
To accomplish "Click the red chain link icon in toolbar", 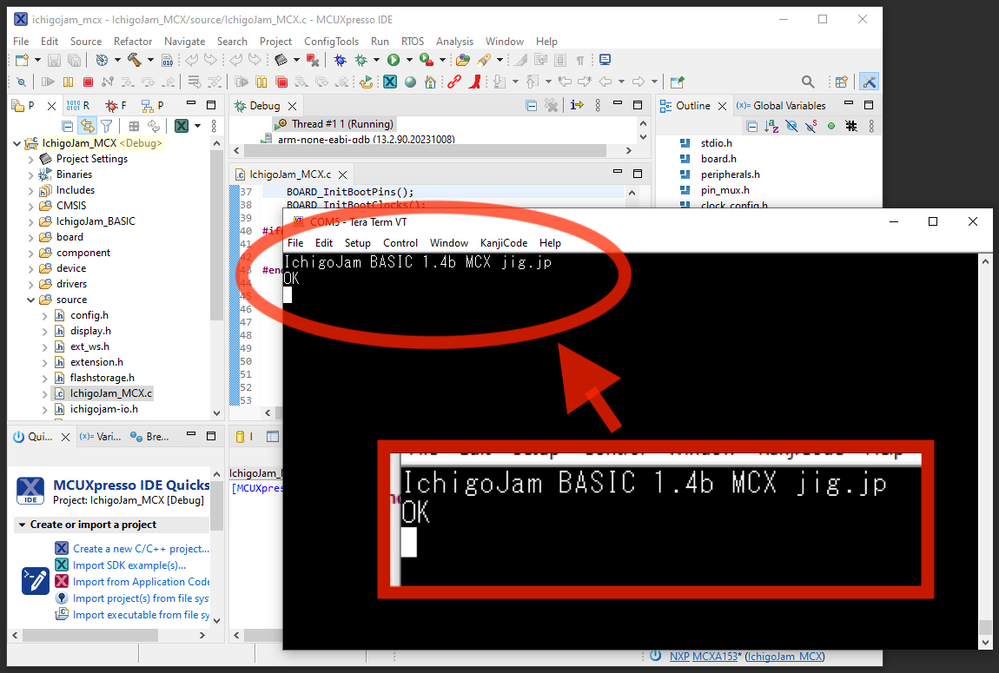I will click(x=454, y=82).
